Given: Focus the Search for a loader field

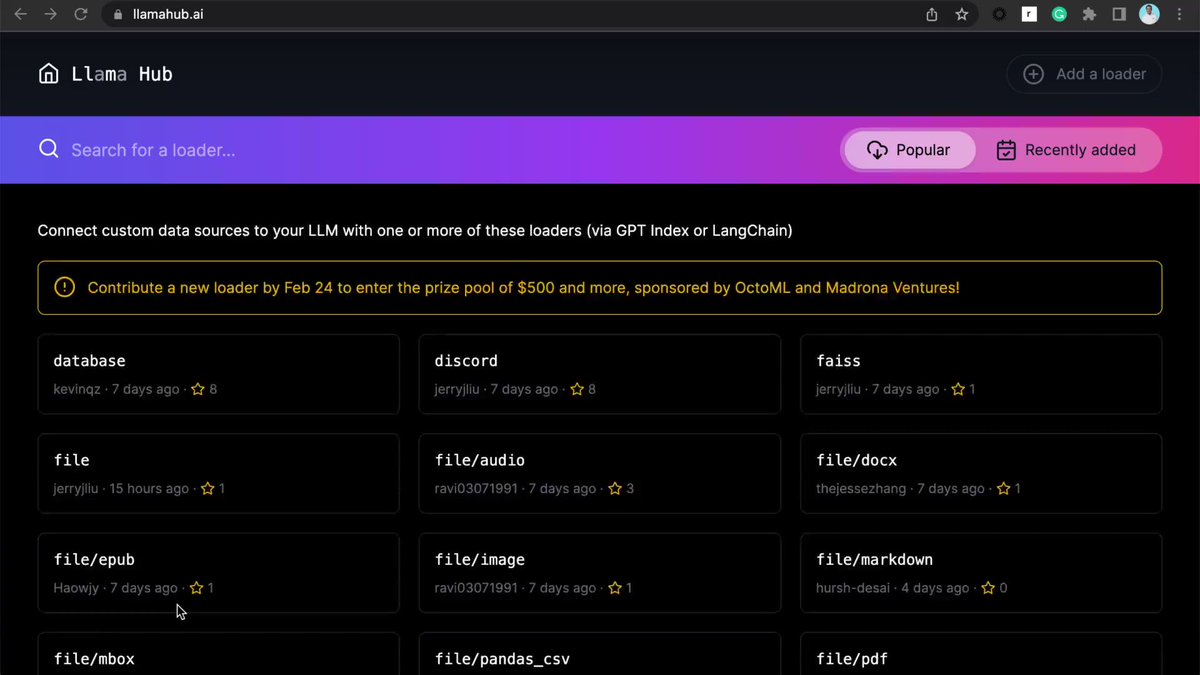Looking at the screenshot, I should 430,150.
